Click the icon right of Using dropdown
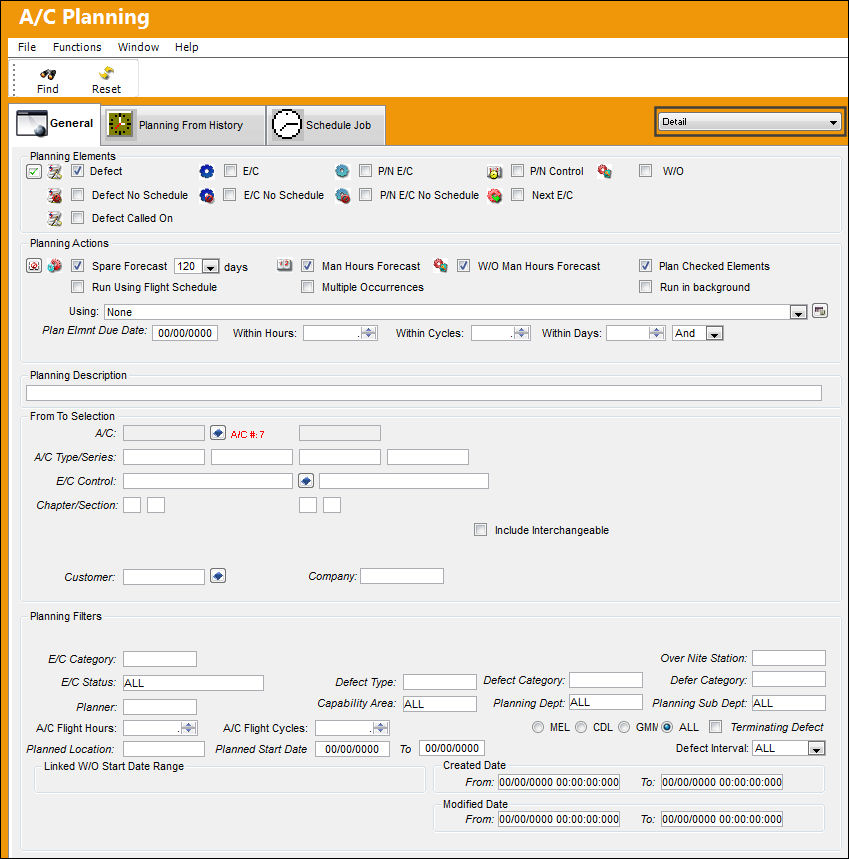Image resolution: width=849 pixels, height=859 pixels. tap(819, 311)
